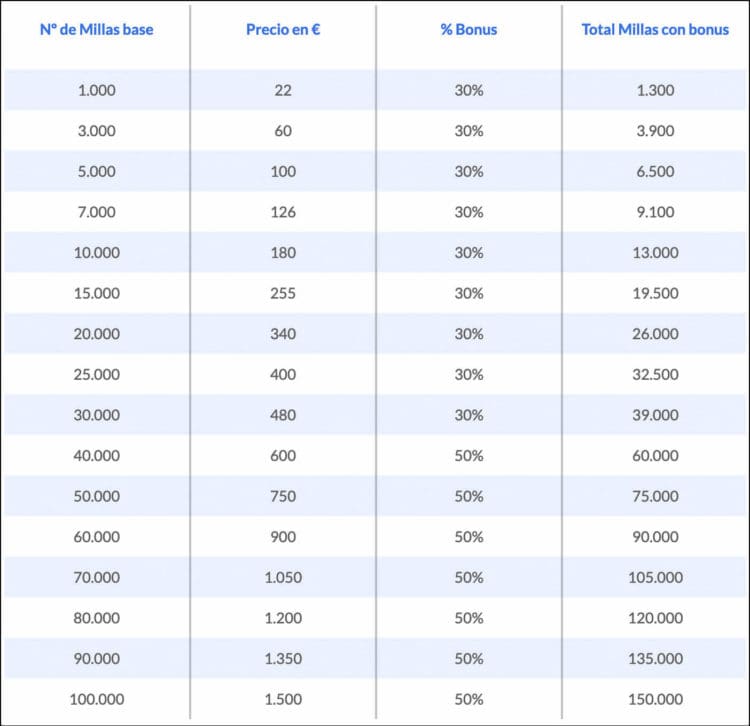
Task: Click the 1.500 euro price cell
Action: [x=283, y=699]
